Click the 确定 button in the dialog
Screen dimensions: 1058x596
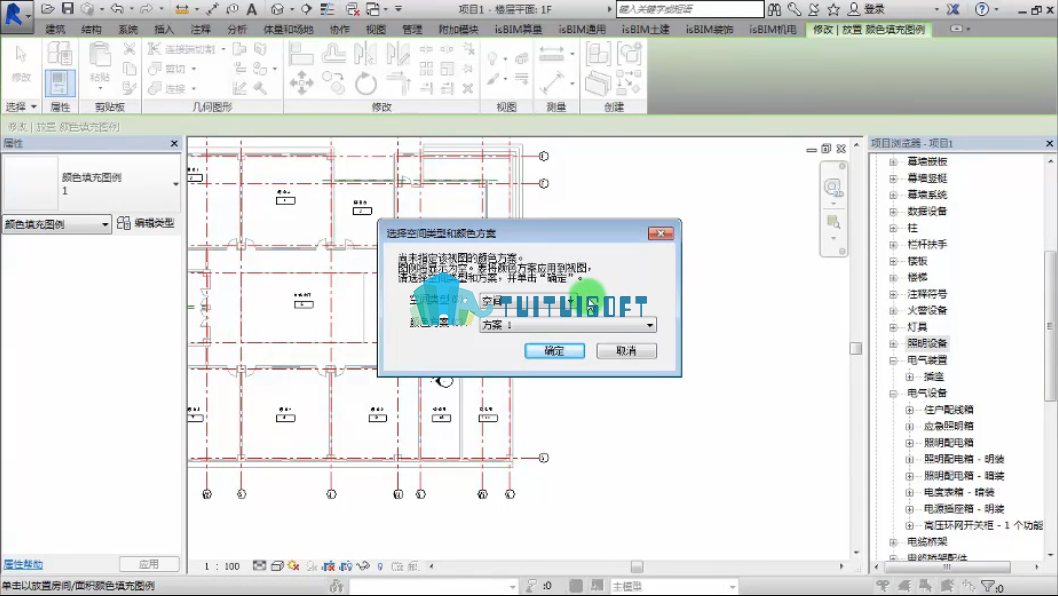click(x=555, y=351)
